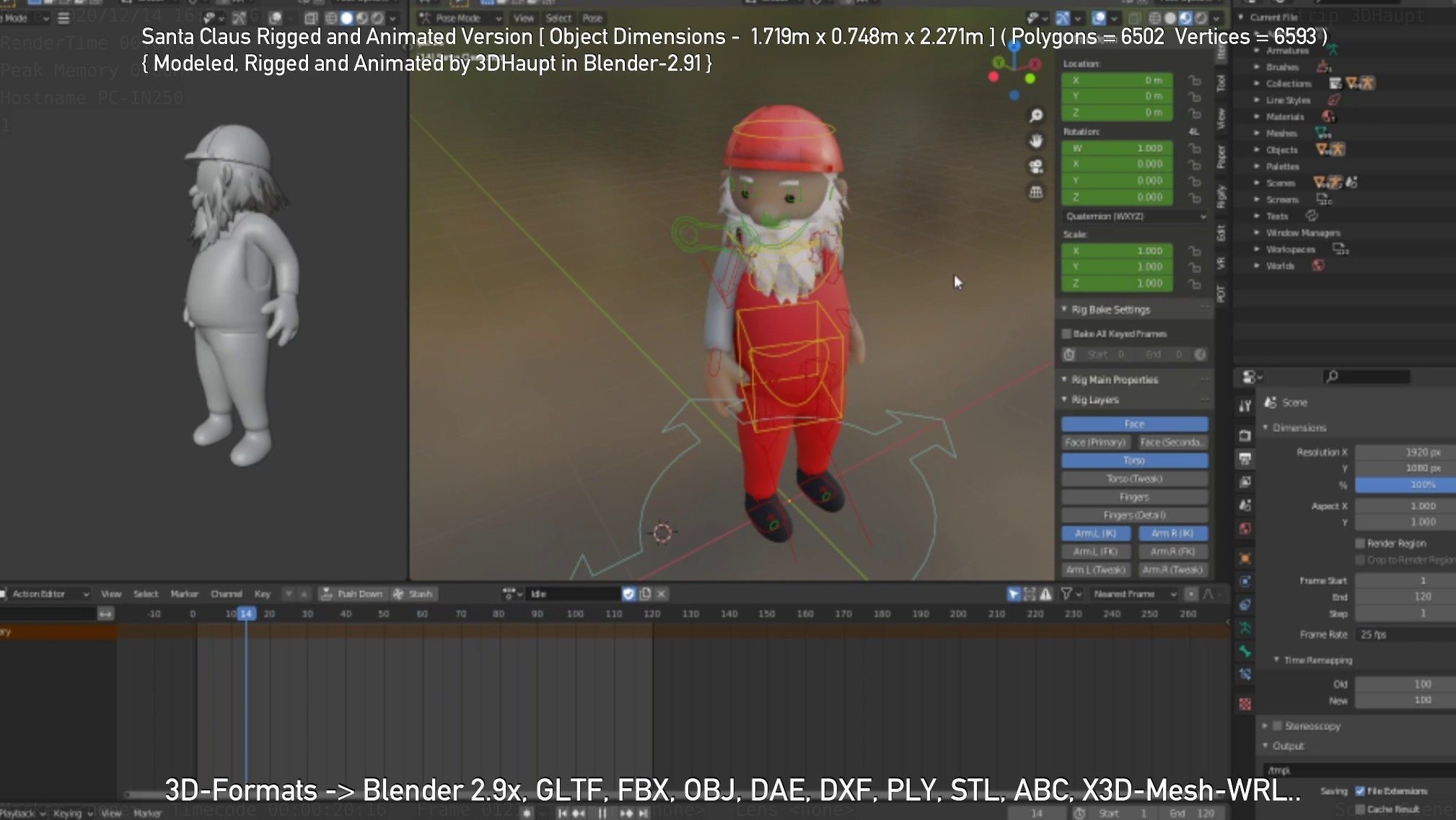Lock Scale Y with its padlock icon

1195,267
